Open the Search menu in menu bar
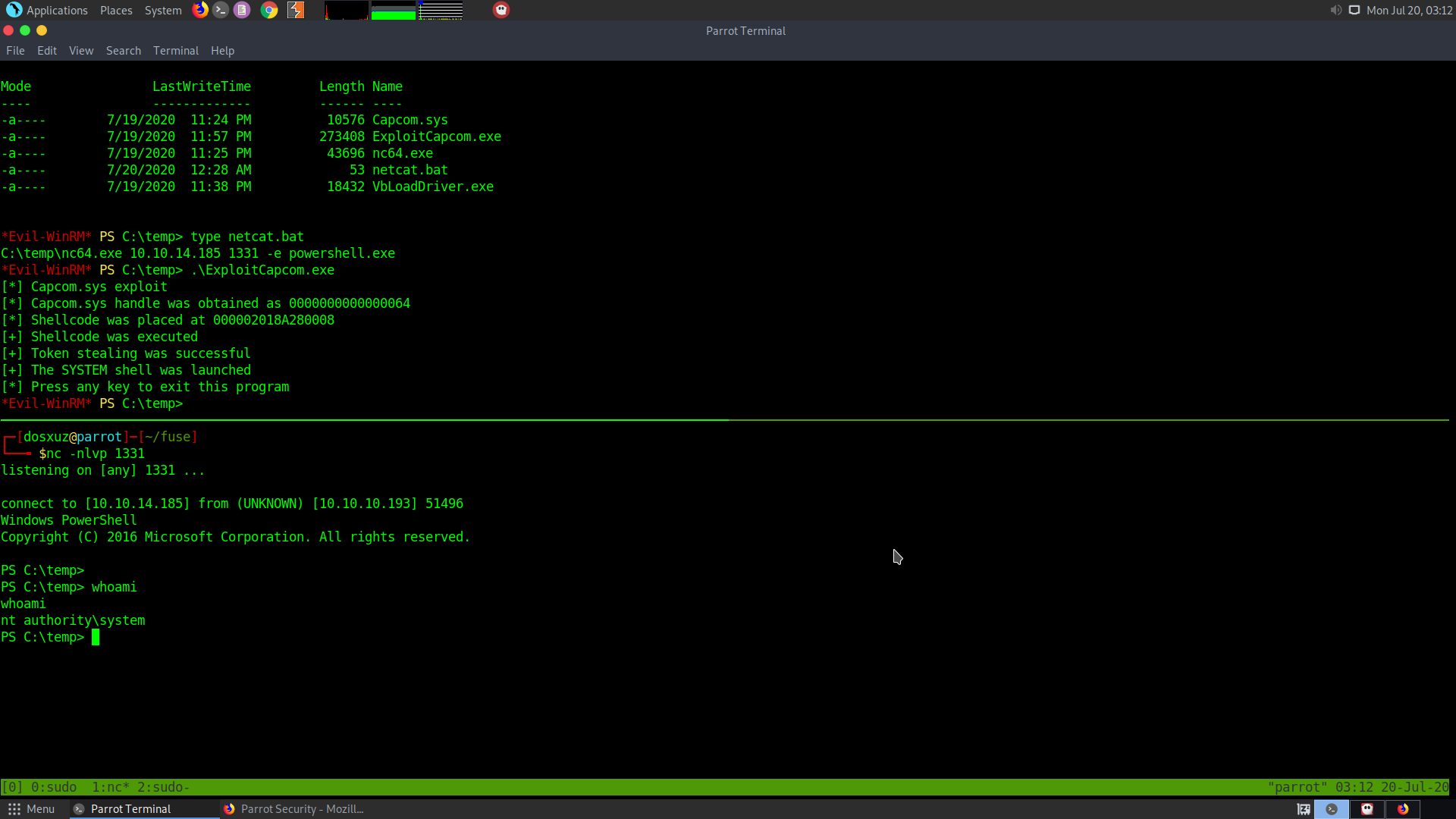This screenshot has width=1456, height=819. [x=124, y=51]
